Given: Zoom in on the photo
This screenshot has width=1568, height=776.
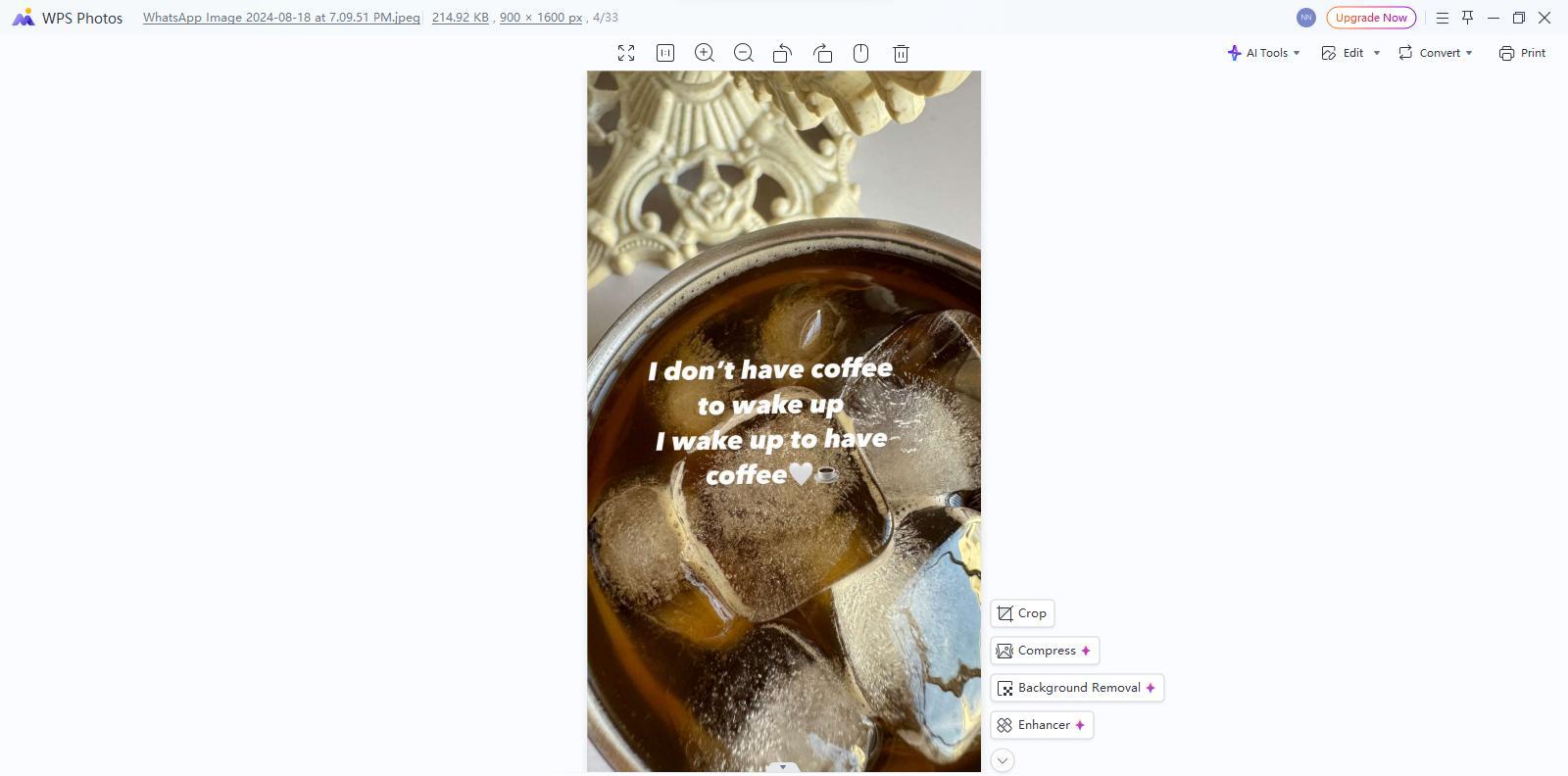Looking at the screenshot, I should coord(705,53).
